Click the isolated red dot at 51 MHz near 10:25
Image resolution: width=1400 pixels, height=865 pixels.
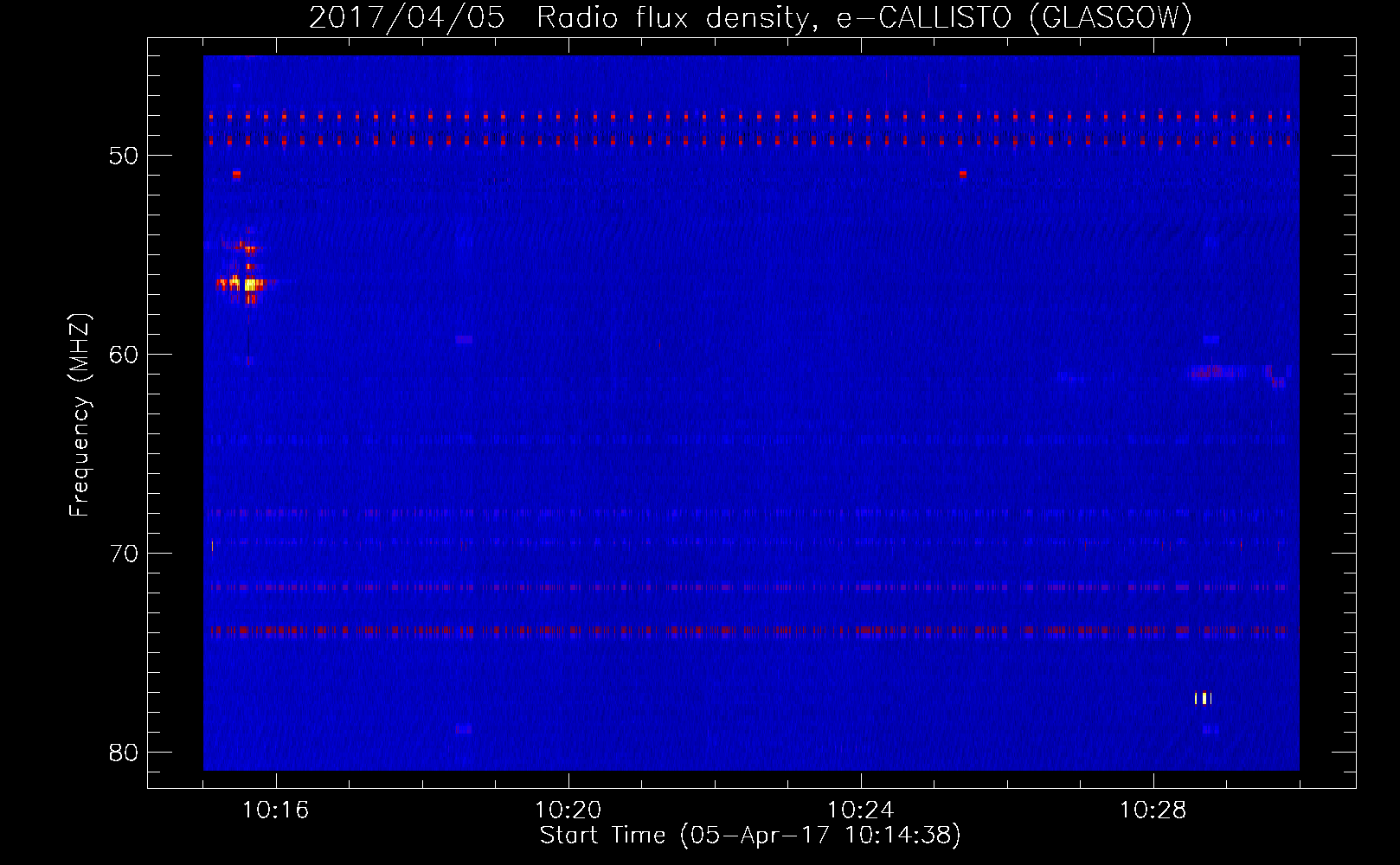coord(963,174)
